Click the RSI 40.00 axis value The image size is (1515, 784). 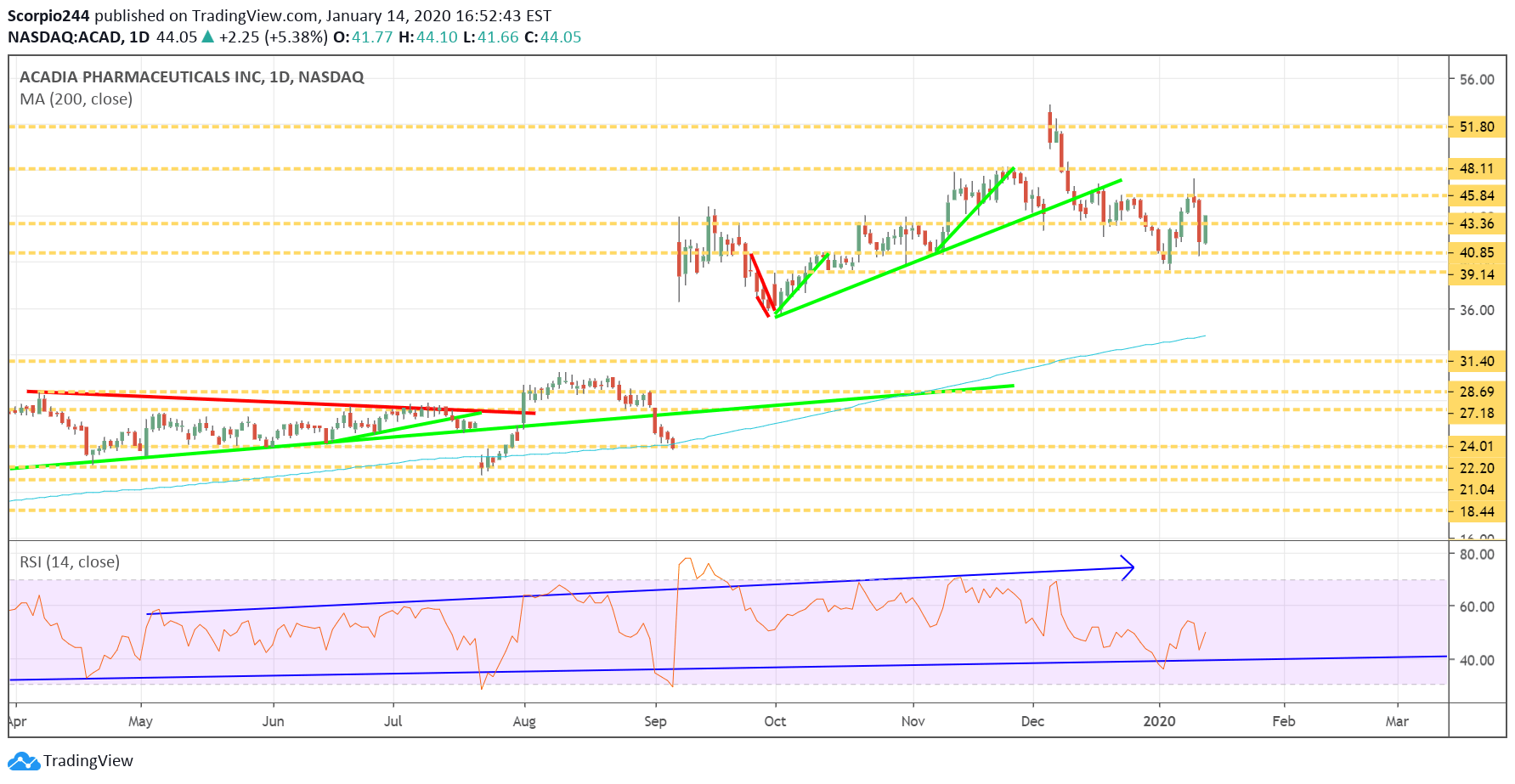tap(1477, 660)
